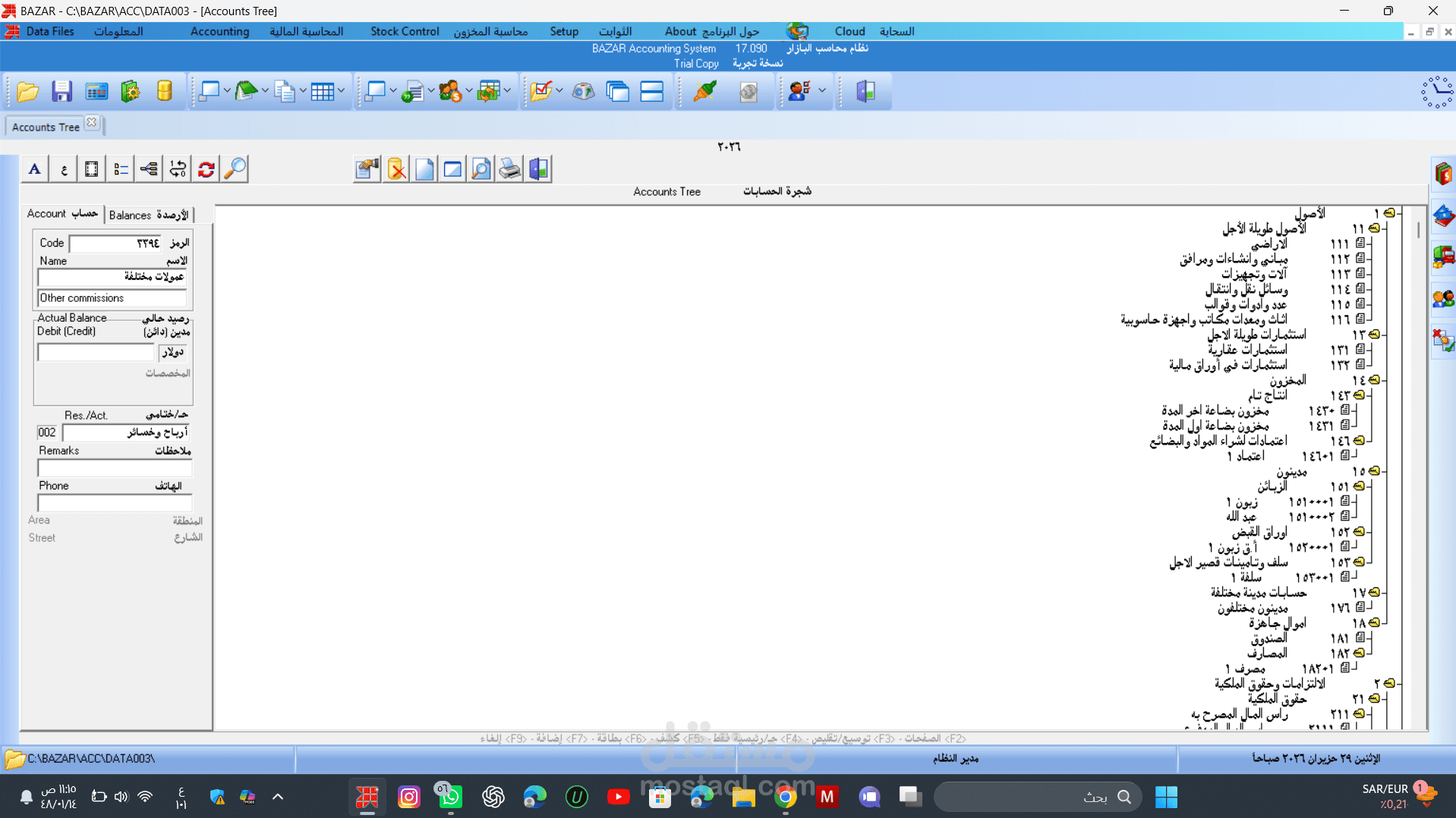
Task: Open the calculator icon in toolbar
Action: [x=96, y=92]
